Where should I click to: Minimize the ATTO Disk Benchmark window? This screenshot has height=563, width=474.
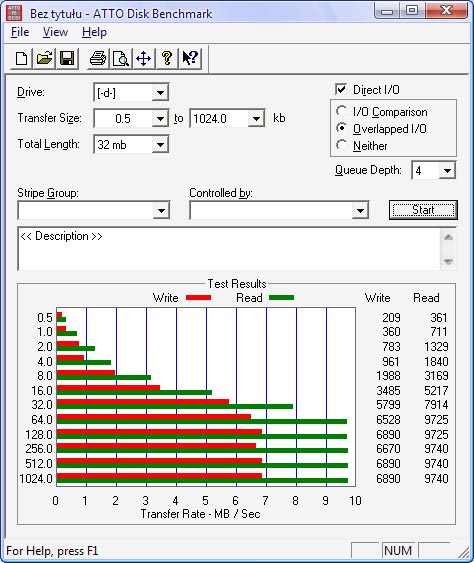coord(387,10)
